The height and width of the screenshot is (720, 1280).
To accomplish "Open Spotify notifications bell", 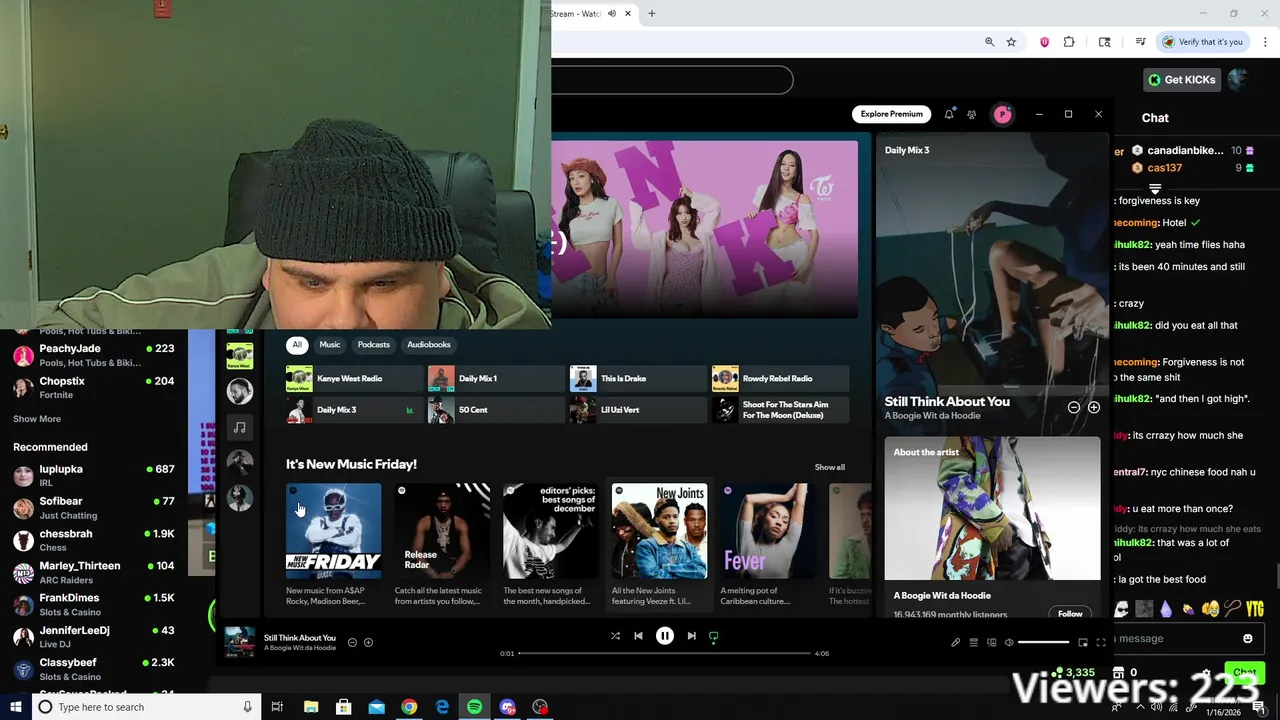I will 949,114.
